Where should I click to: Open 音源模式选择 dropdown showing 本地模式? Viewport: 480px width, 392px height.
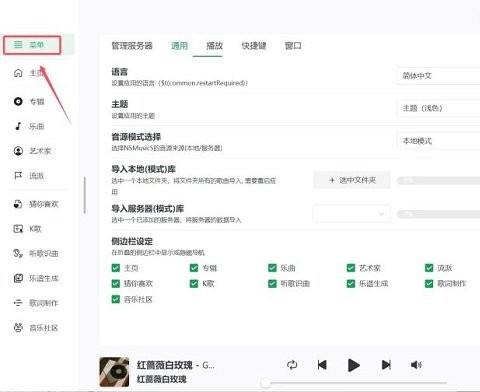(438, 141)
